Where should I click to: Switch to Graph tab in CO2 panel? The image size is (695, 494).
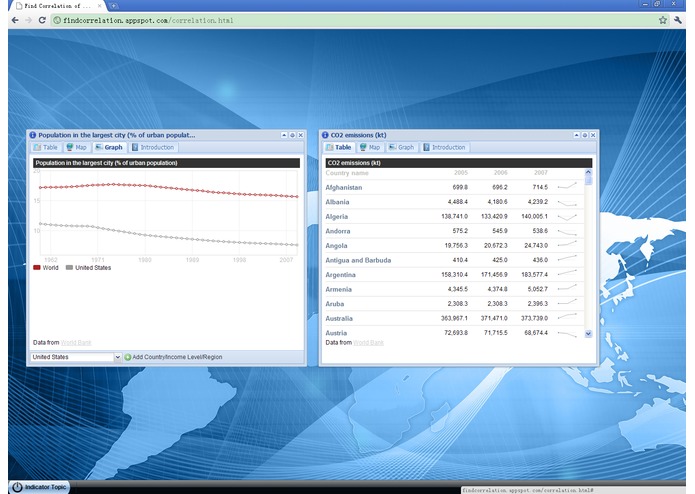coord(401,148)
